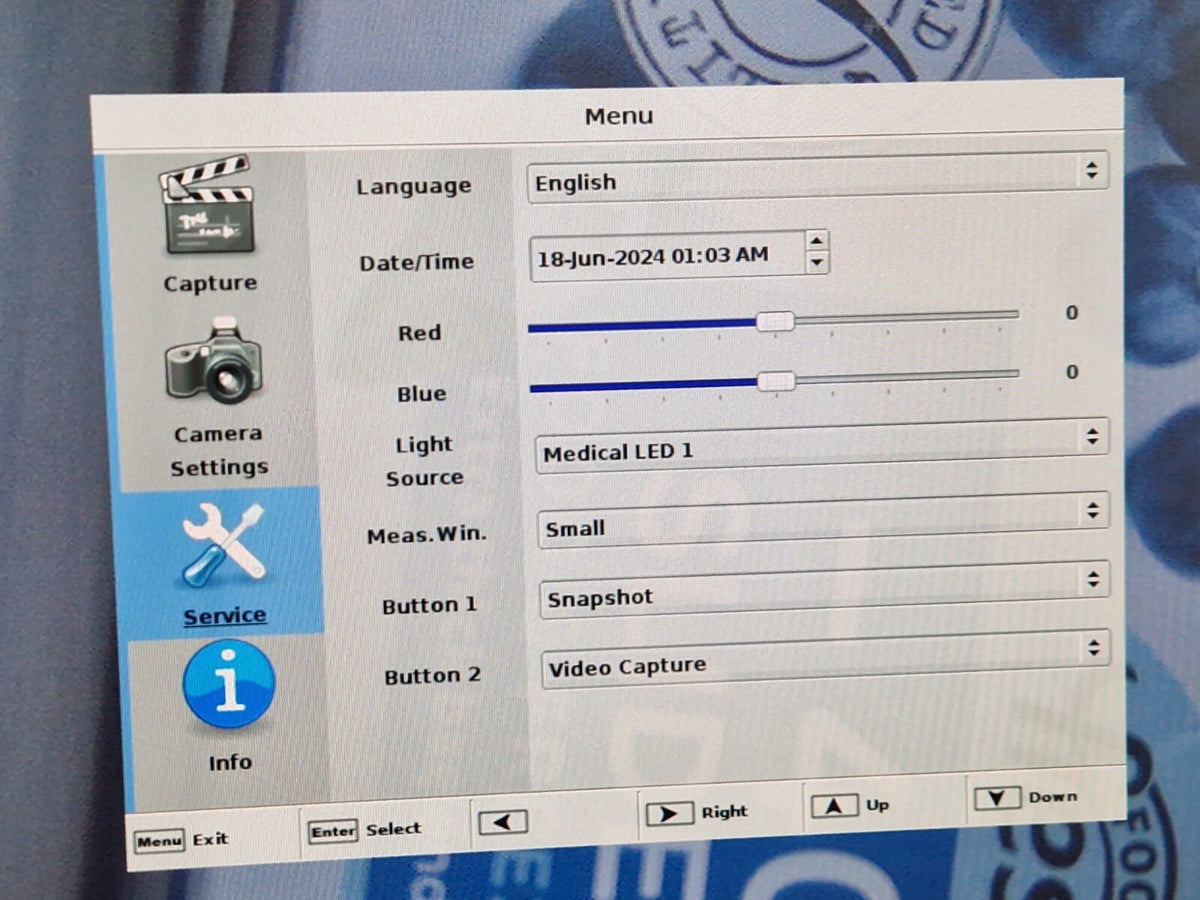This screenshot has width=1200, height=900.
Task: Select the Capture tab label
Action: coord(210,283)
